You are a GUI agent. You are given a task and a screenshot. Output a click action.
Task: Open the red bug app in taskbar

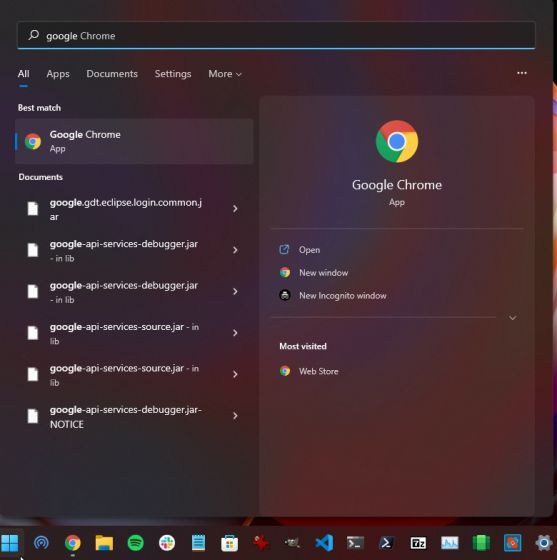point(261,543)
